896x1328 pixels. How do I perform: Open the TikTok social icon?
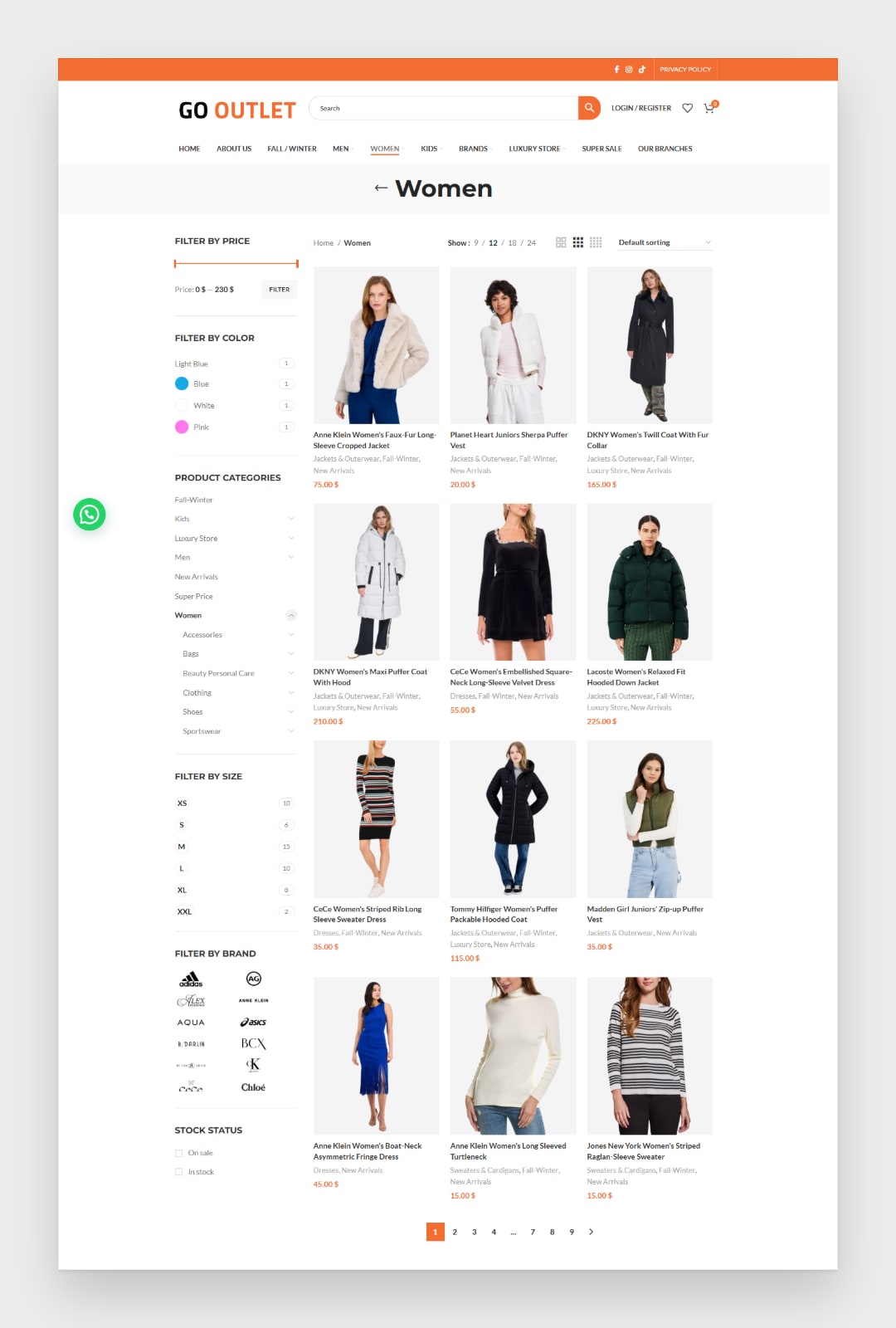click(641, 70)
